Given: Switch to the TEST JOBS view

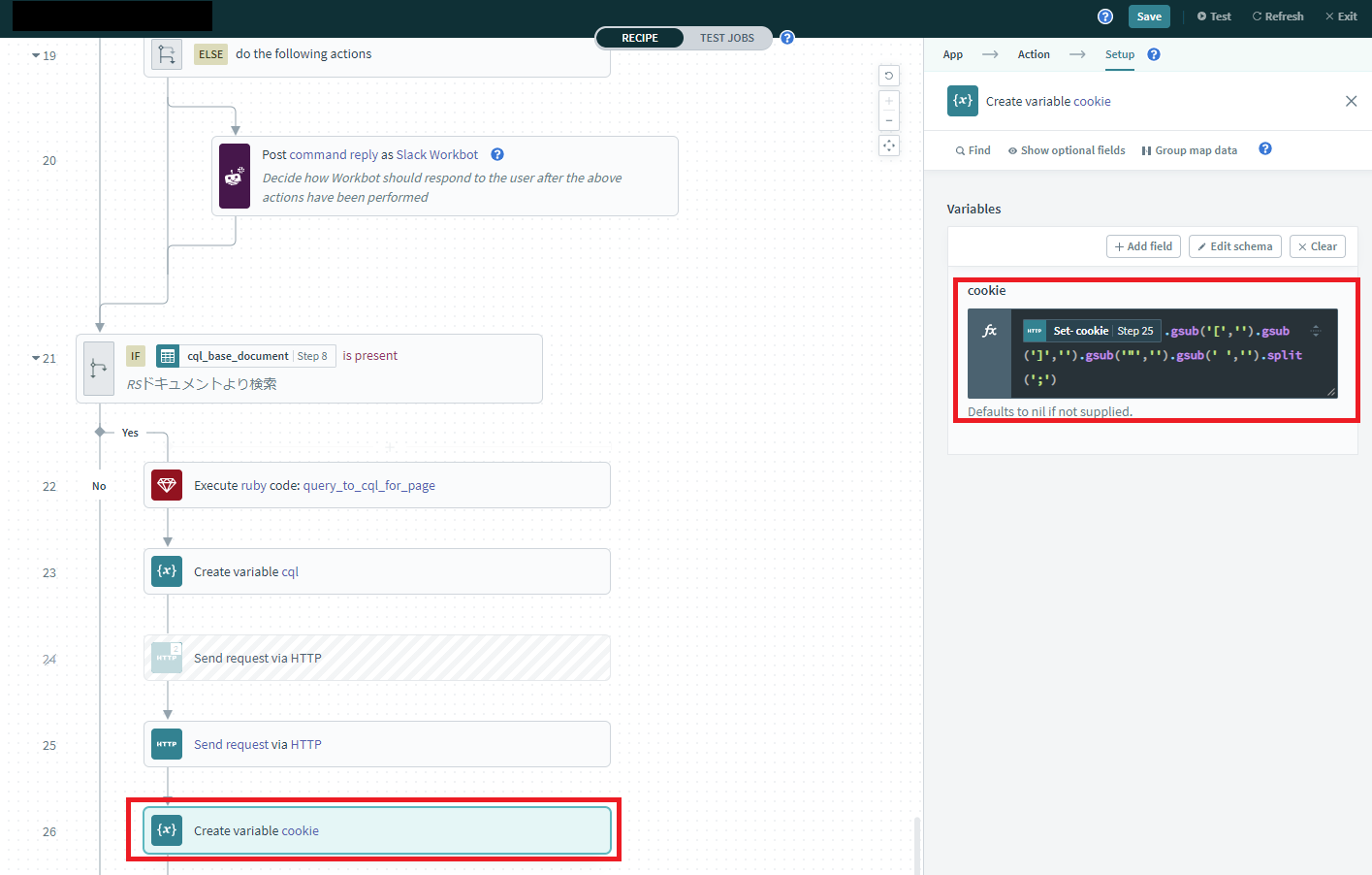Looking at the screenshot, I should [727, 38].
